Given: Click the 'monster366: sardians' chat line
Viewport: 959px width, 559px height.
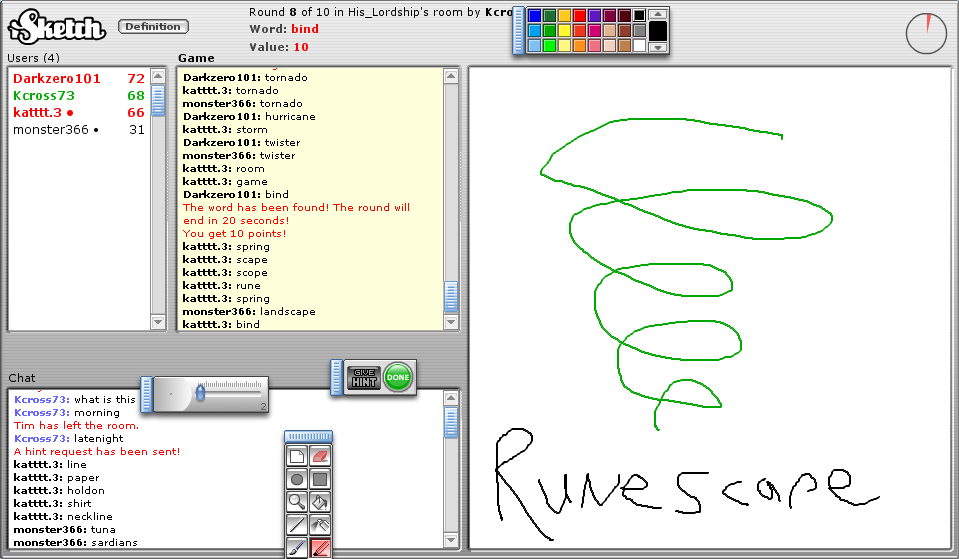Looking at the screenshot, I should point(75,542).
